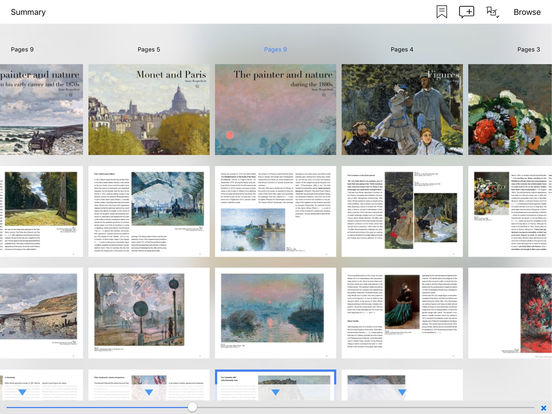Open page with sunset over river painting

276,313
